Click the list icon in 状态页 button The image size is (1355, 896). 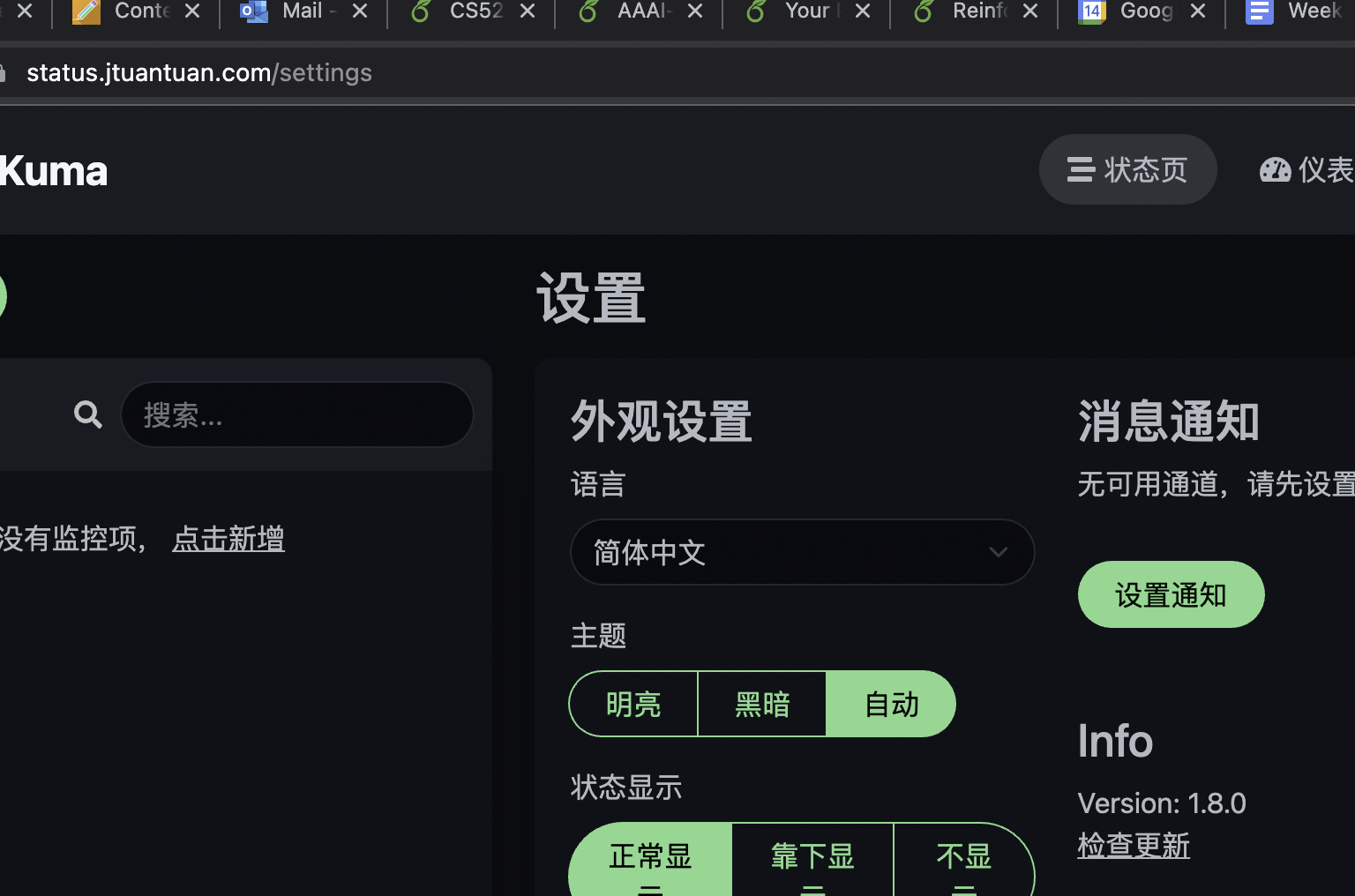pyautogui.click(x=1081, y=169)
